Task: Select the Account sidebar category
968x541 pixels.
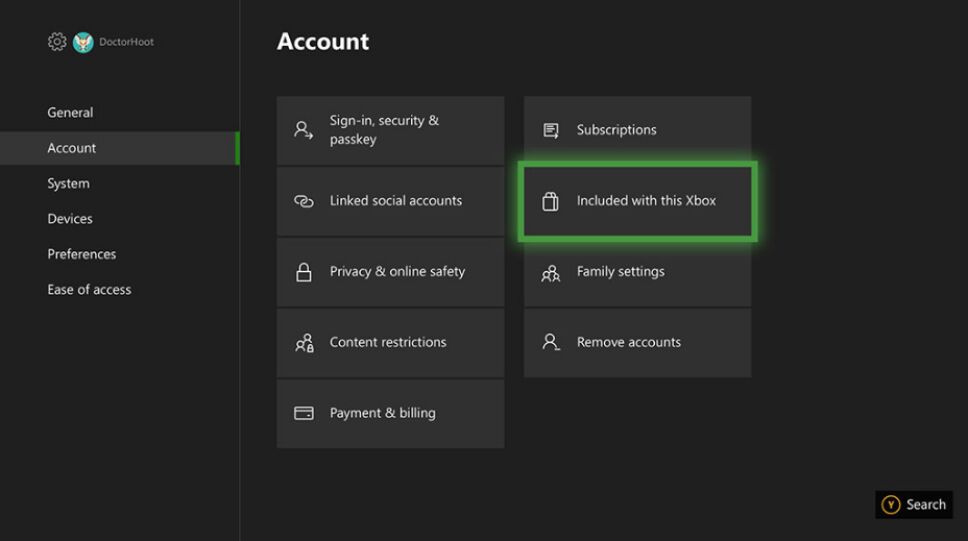Action: point(120,148)
